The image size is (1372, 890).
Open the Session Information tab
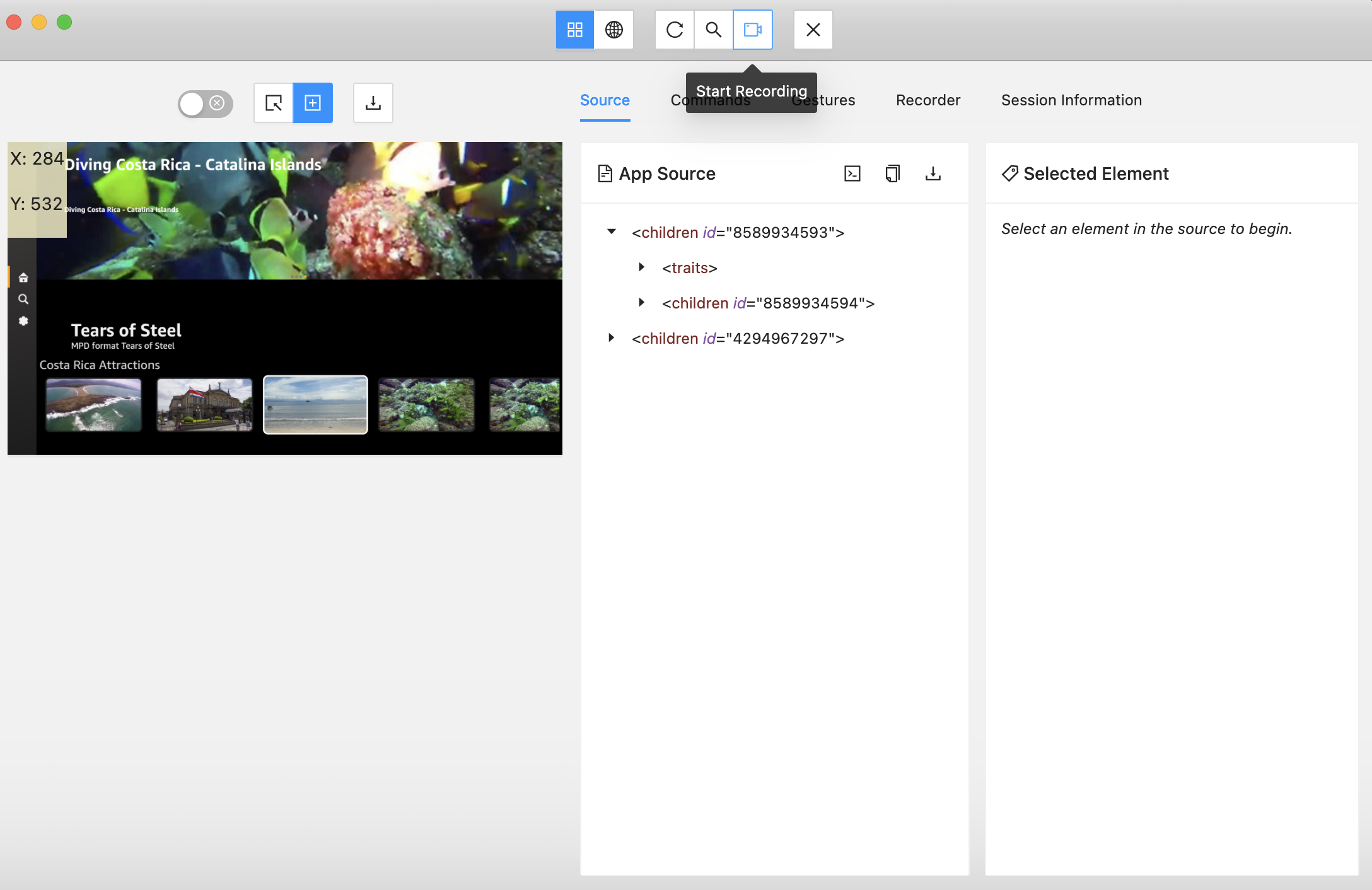[x=1071, y=100]
